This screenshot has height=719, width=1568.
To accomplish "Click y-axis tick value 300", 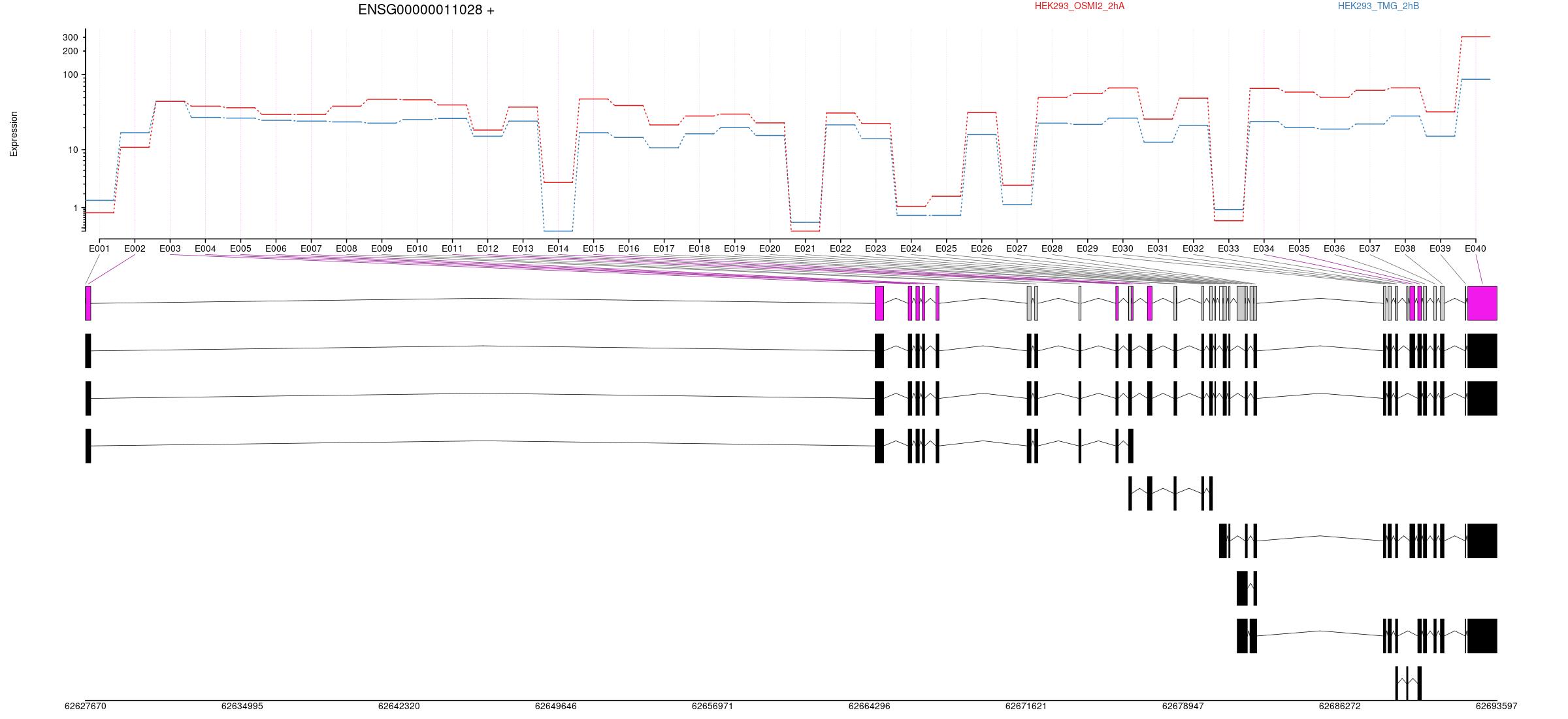I will pos(70,37).
